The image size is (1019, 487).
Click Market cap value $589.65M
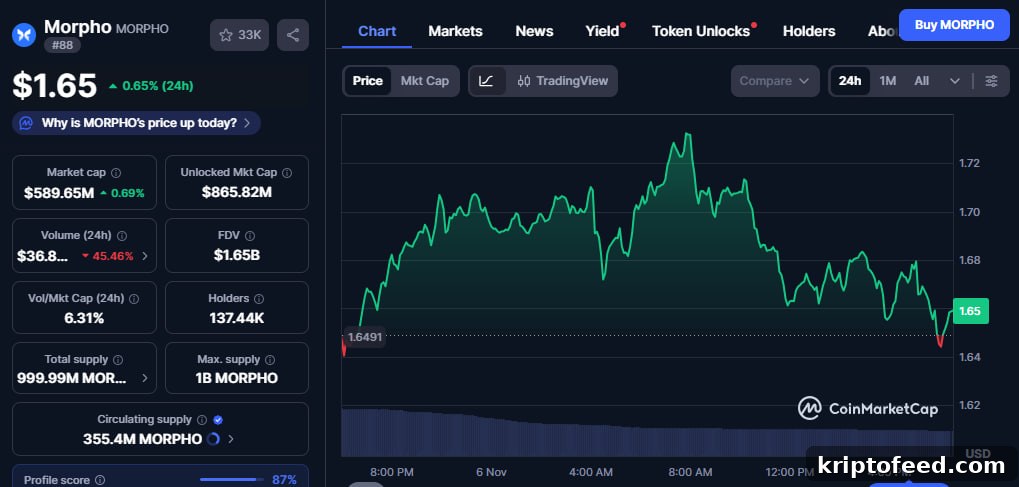click(x=58, y=193)
